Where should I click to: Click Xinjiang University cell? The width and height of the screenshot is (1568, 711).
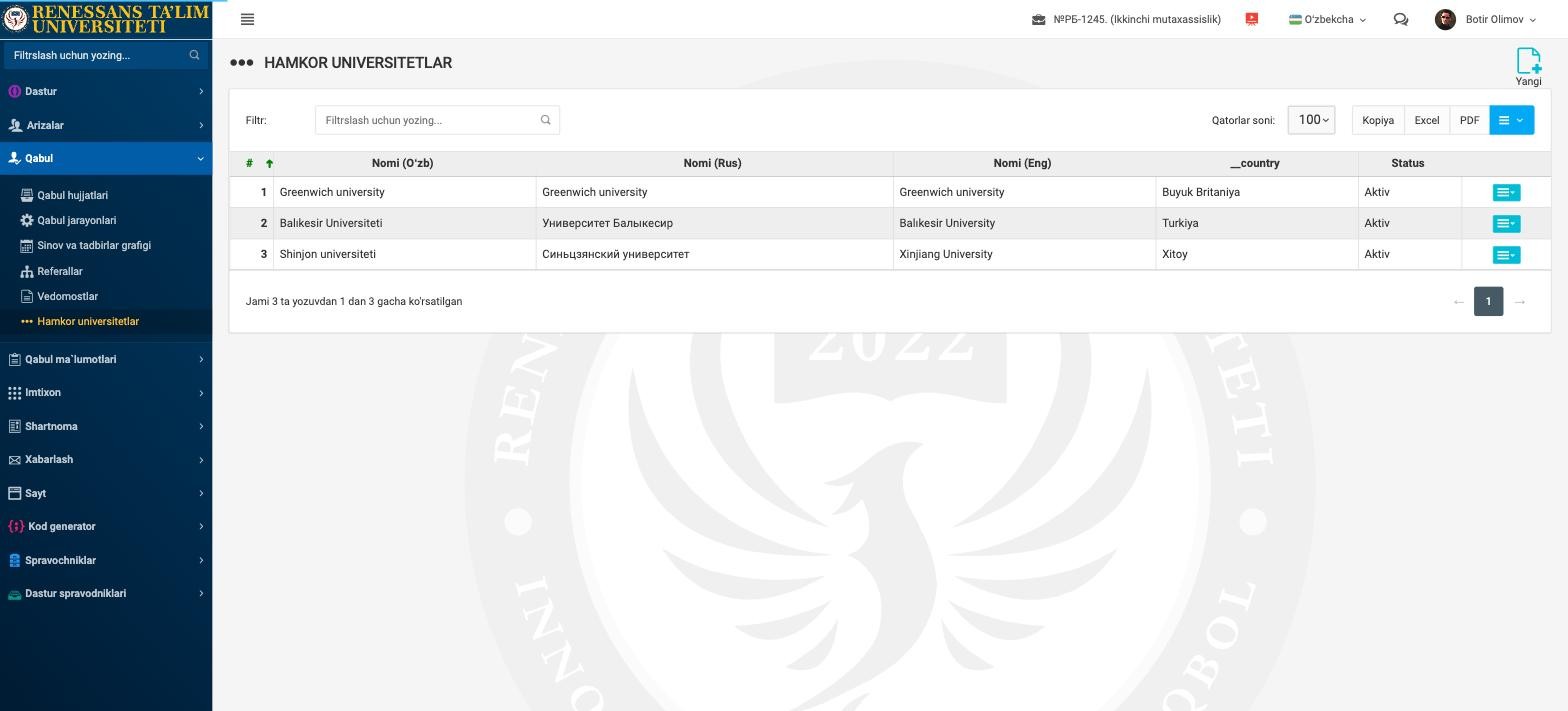(x=1024, y=254)
